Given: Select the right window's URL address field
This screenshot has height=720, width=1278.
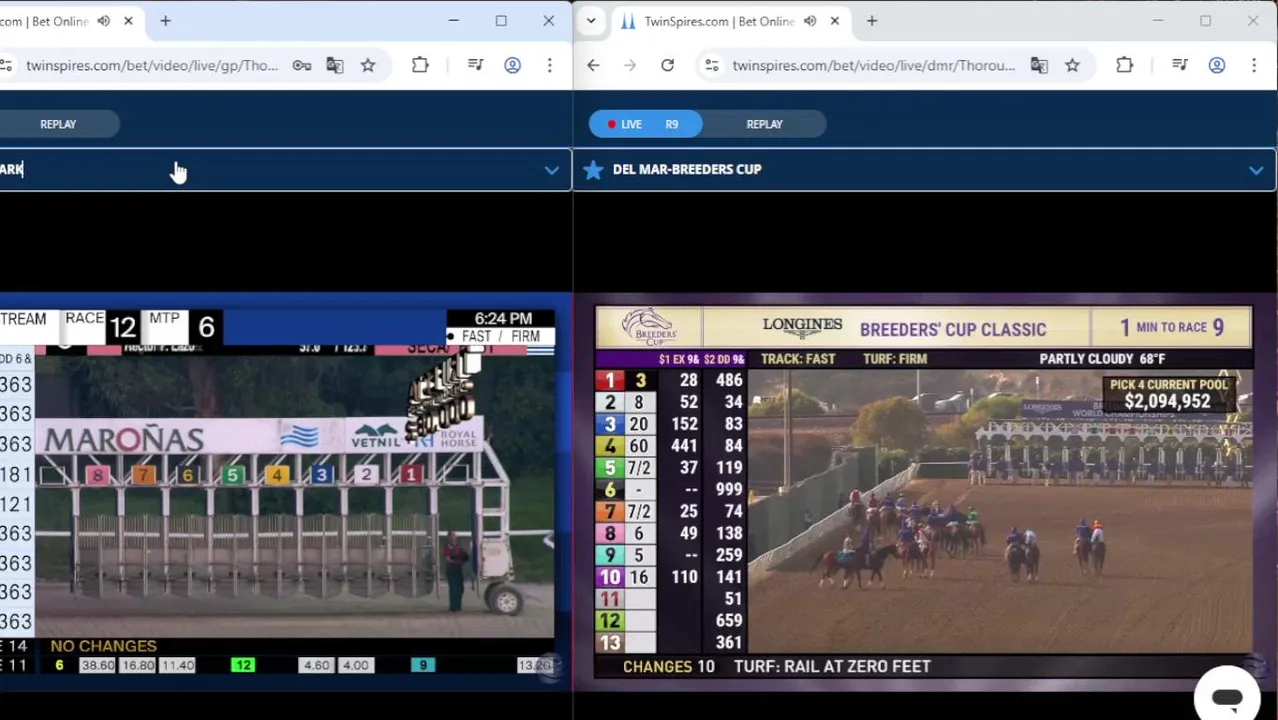Looking at the screenshot, I should click(873, 66).
